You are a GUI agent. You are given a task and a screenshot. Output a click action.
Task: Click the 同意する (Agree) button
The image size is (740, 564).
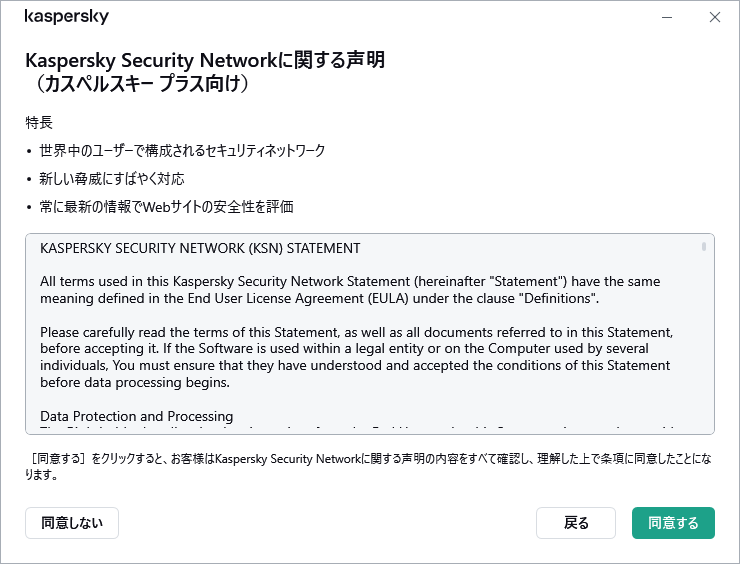673,523
